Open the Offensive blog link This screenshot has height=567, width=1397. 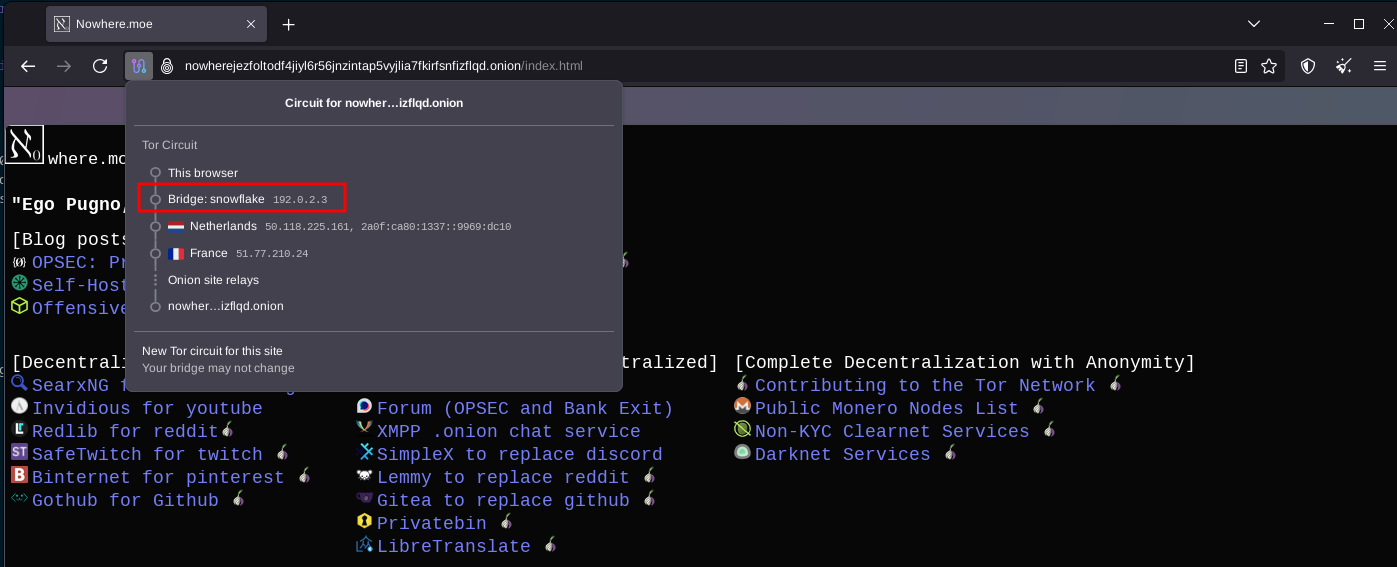(79, 308)
